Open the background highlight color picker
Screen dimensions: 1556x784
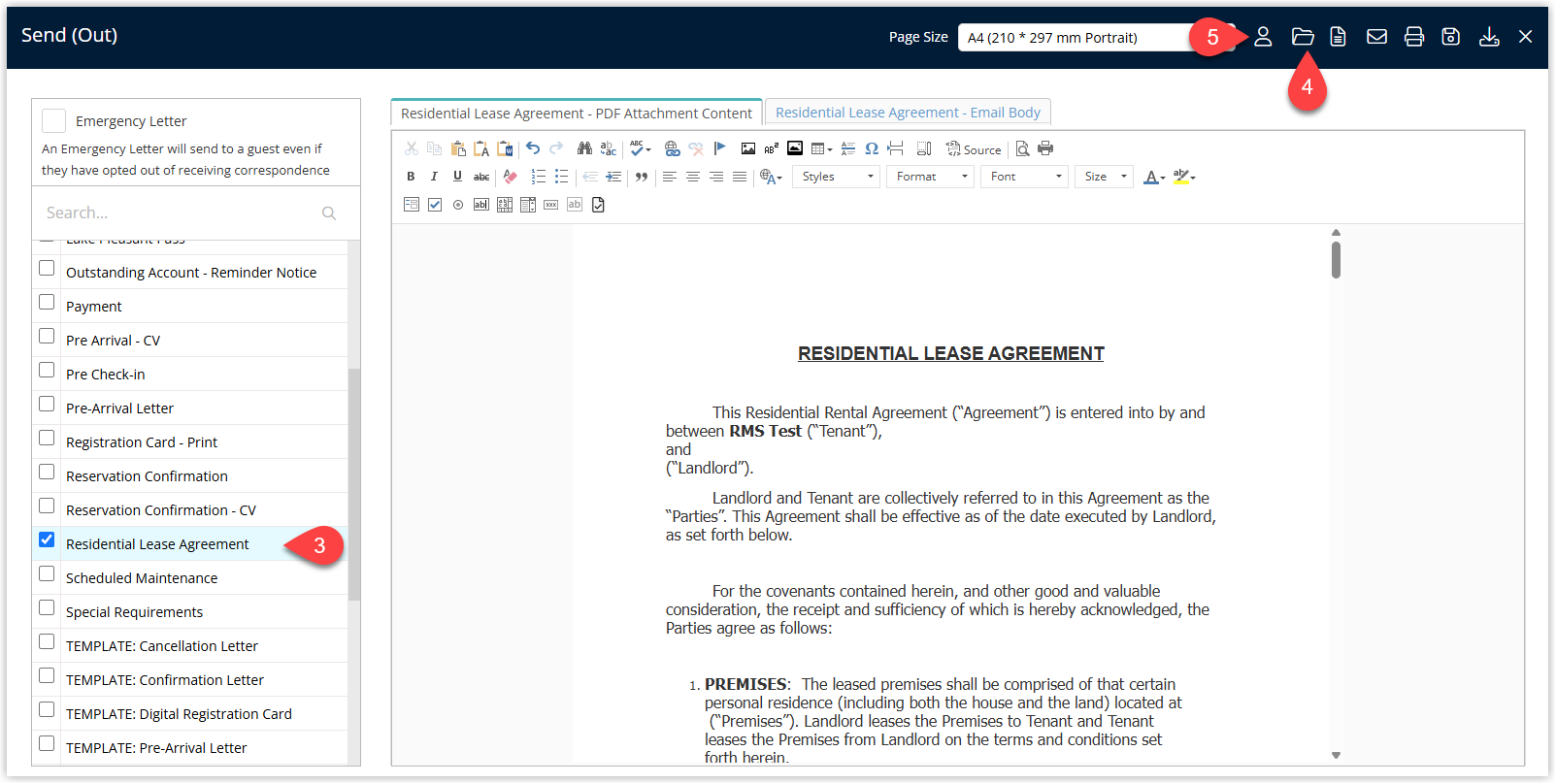coord(1184,177)
